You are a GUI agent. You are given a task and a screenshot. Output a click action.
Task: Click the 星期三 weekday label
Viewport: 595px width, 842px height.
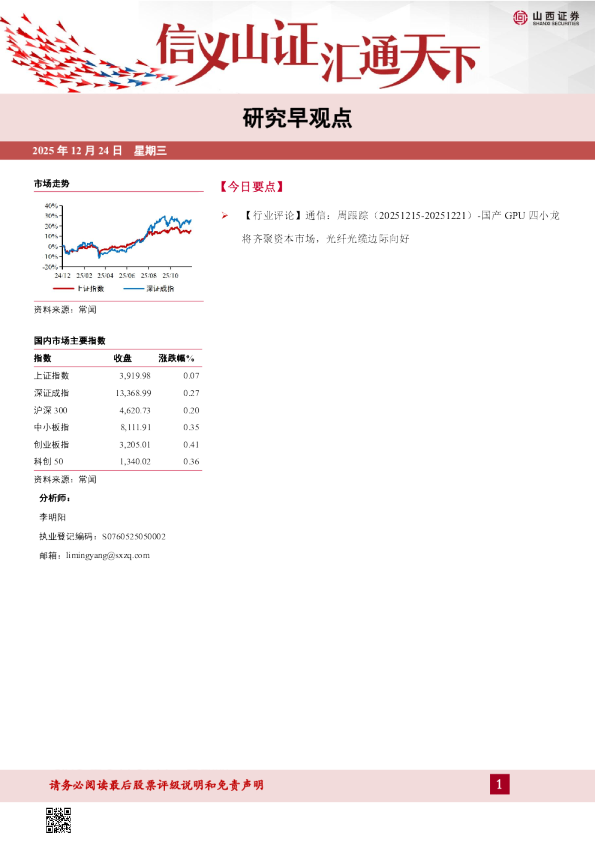click(150, 151)
